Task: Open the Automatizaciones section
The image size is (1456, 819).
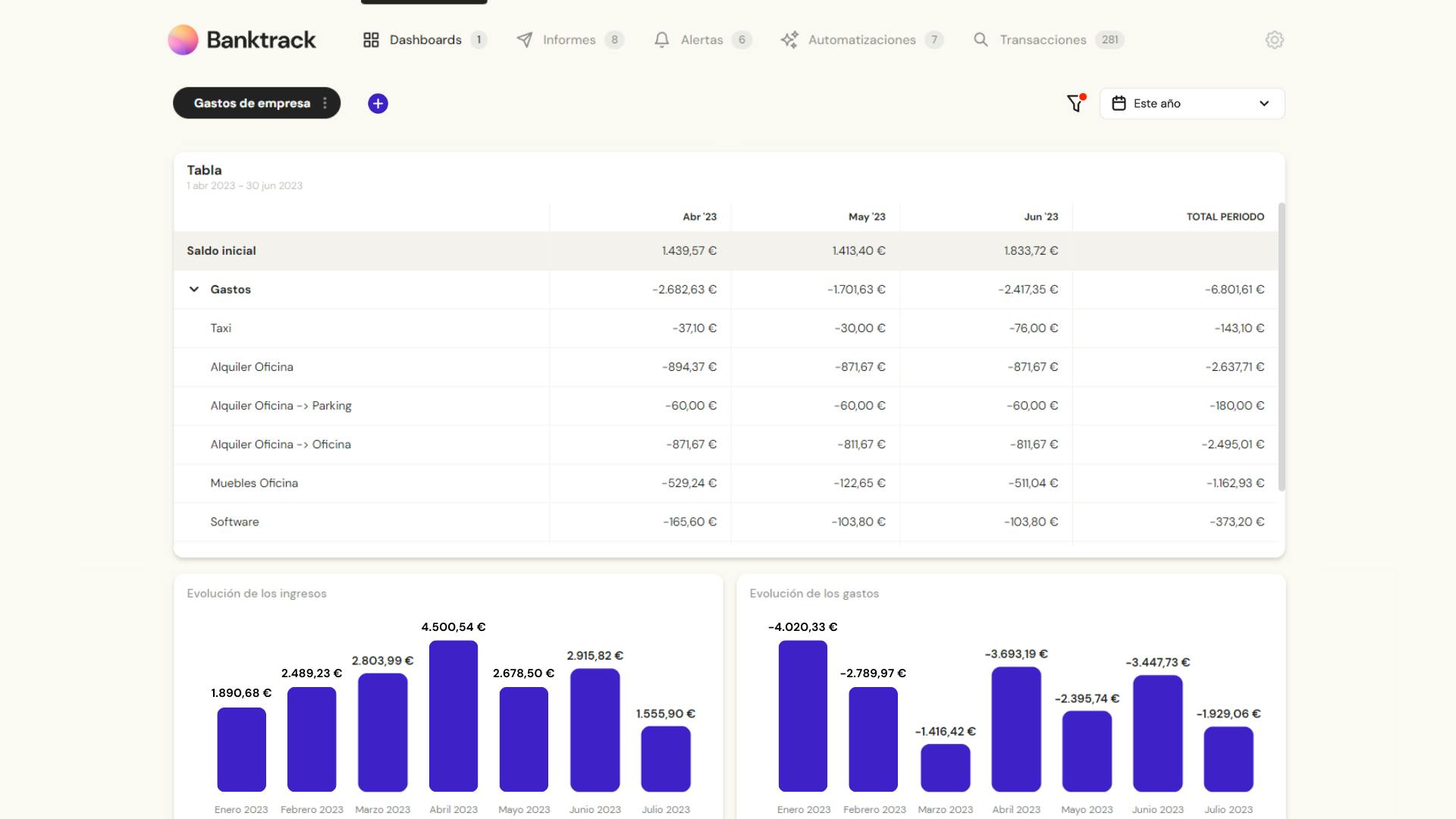Action: [x=861, y=40]
